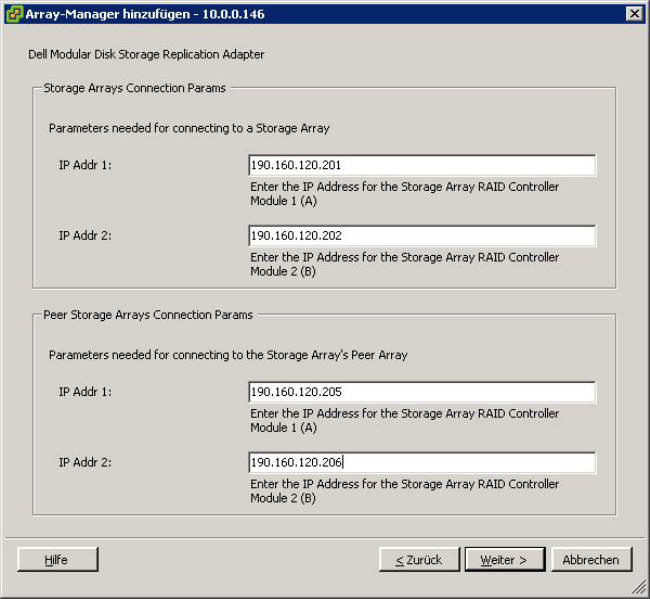Proceed by clicking the Weiter button
The image size is (650, 599).
click(504, 560)
